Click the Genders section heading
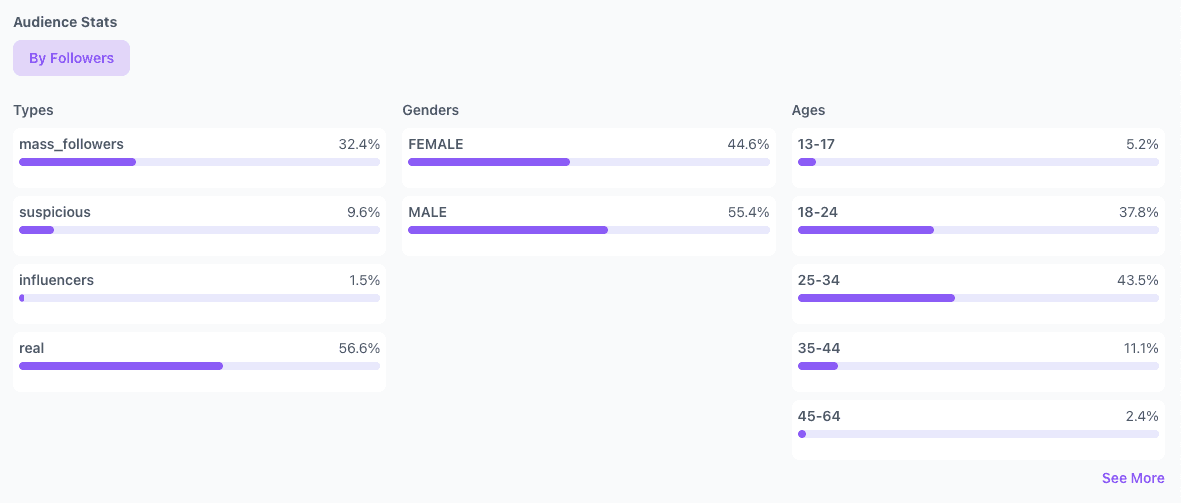 430,110
